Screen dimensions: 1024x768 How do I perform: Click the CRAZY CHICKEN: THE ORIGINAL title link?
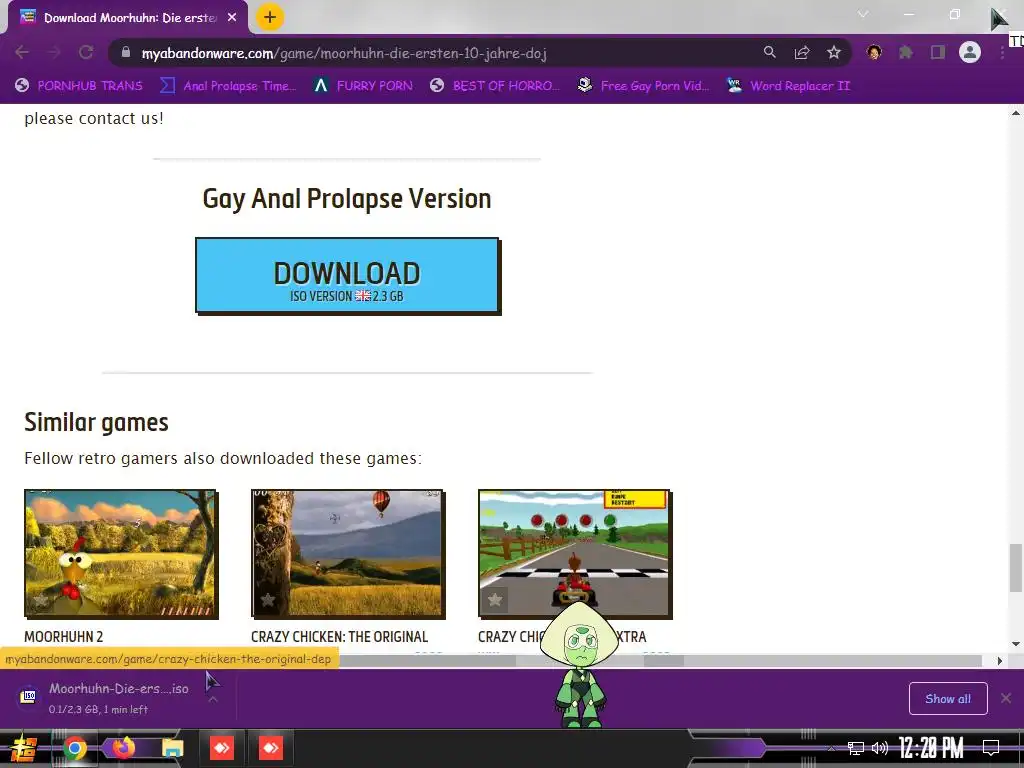(x=340, y=637)
